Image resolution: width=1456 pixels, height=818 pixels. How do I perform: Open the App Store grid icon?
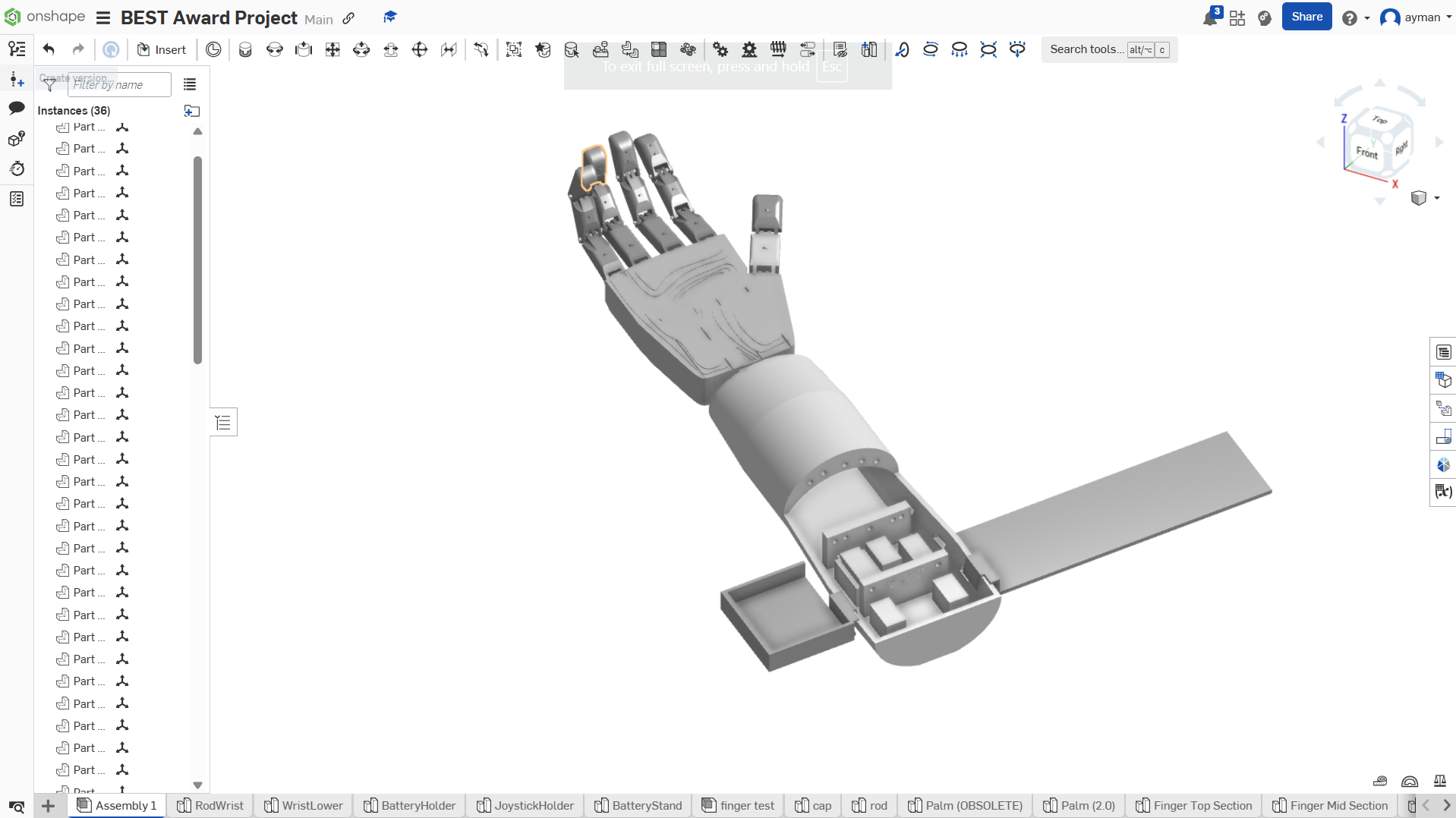1237,18
